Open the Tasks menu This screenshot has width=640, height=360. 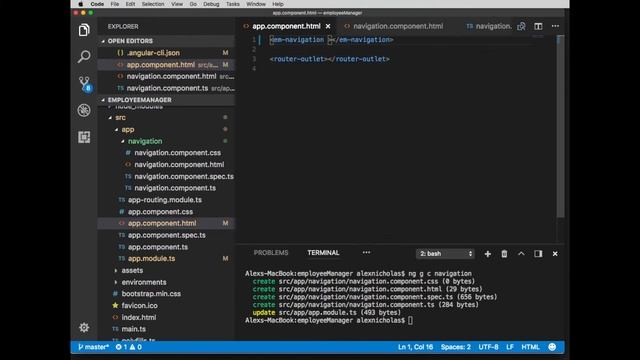coord(233,4)
